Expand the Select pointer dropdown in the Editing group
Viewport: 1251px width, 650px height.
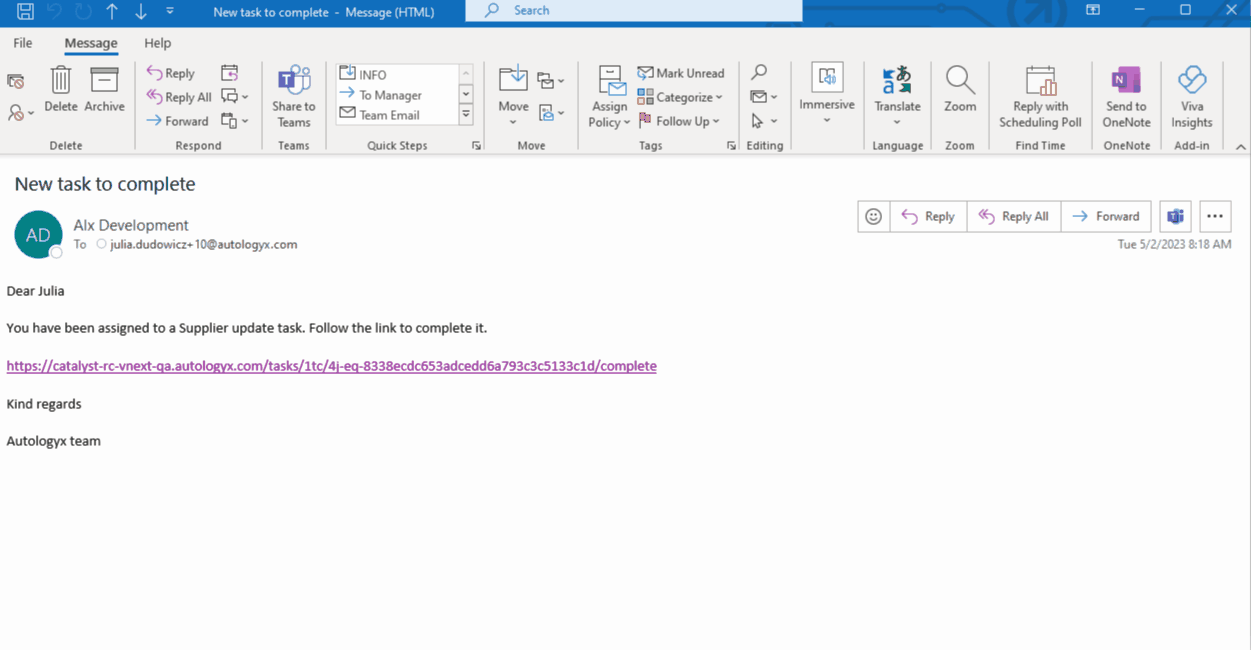(764, 121)
